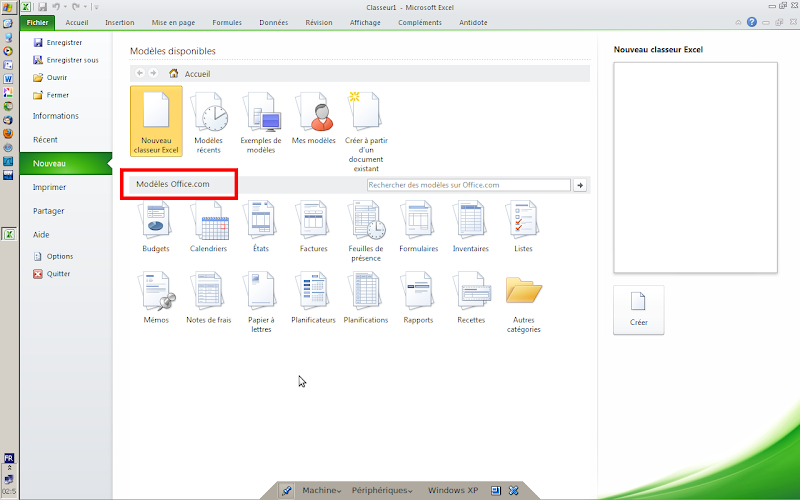Image resolution: width=800 pixels, height=500 pixels.
Task: Click the back arrow in templates navigation
Action: 140,73
